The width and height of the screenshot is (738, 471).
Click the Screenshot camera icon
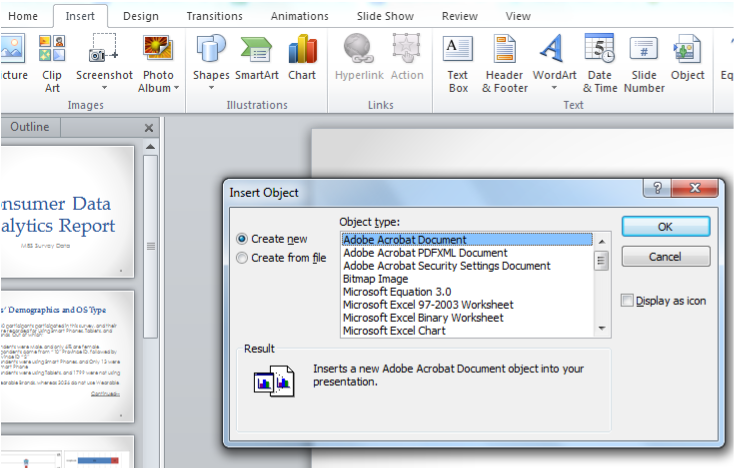pyautogui.click(x=104, y=49)
